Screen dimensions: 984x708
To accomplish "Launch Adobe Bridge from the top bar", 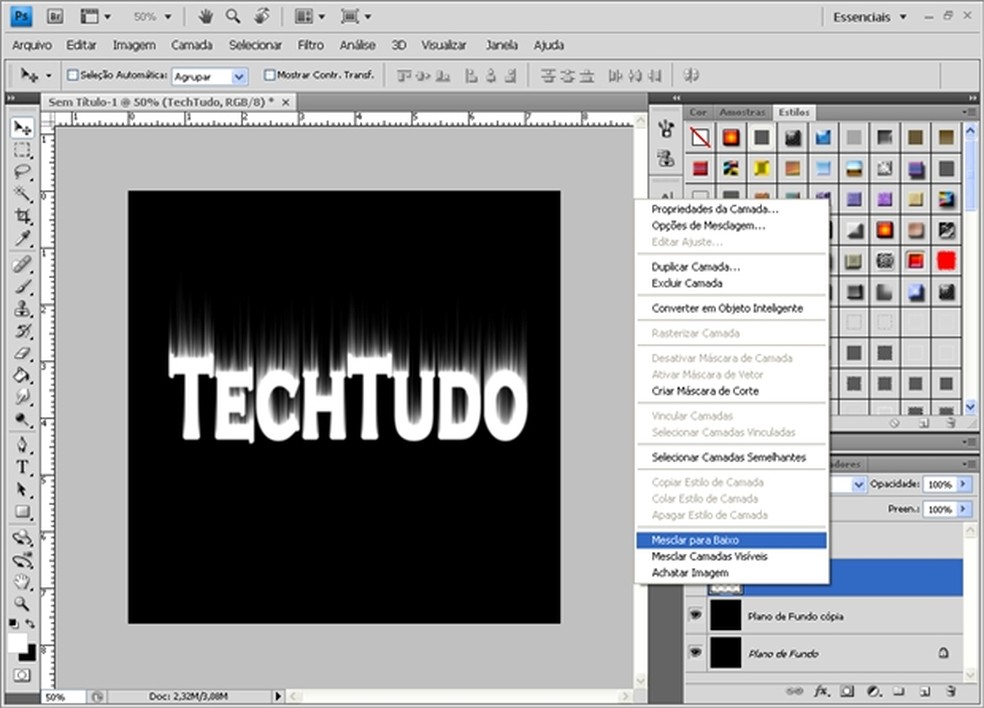I will [x=56, y=17].
